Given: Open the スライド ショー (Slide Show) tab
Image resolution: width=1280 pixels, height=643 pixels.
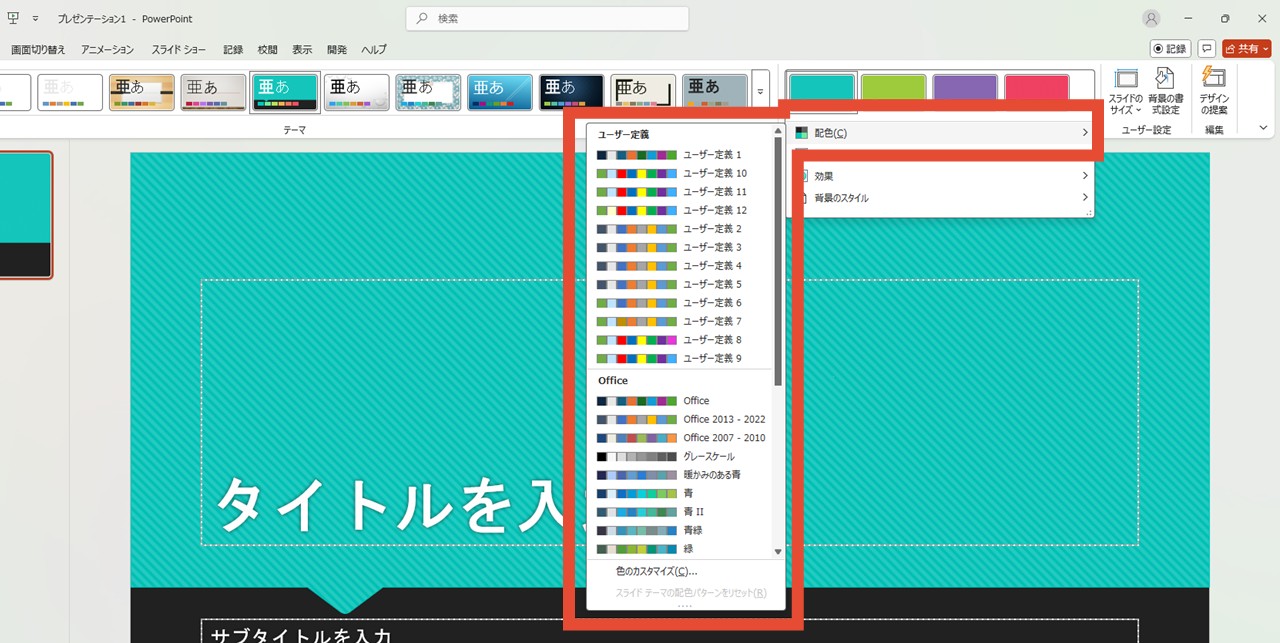Looking at the screenshot, I should (x=180, y=49).
